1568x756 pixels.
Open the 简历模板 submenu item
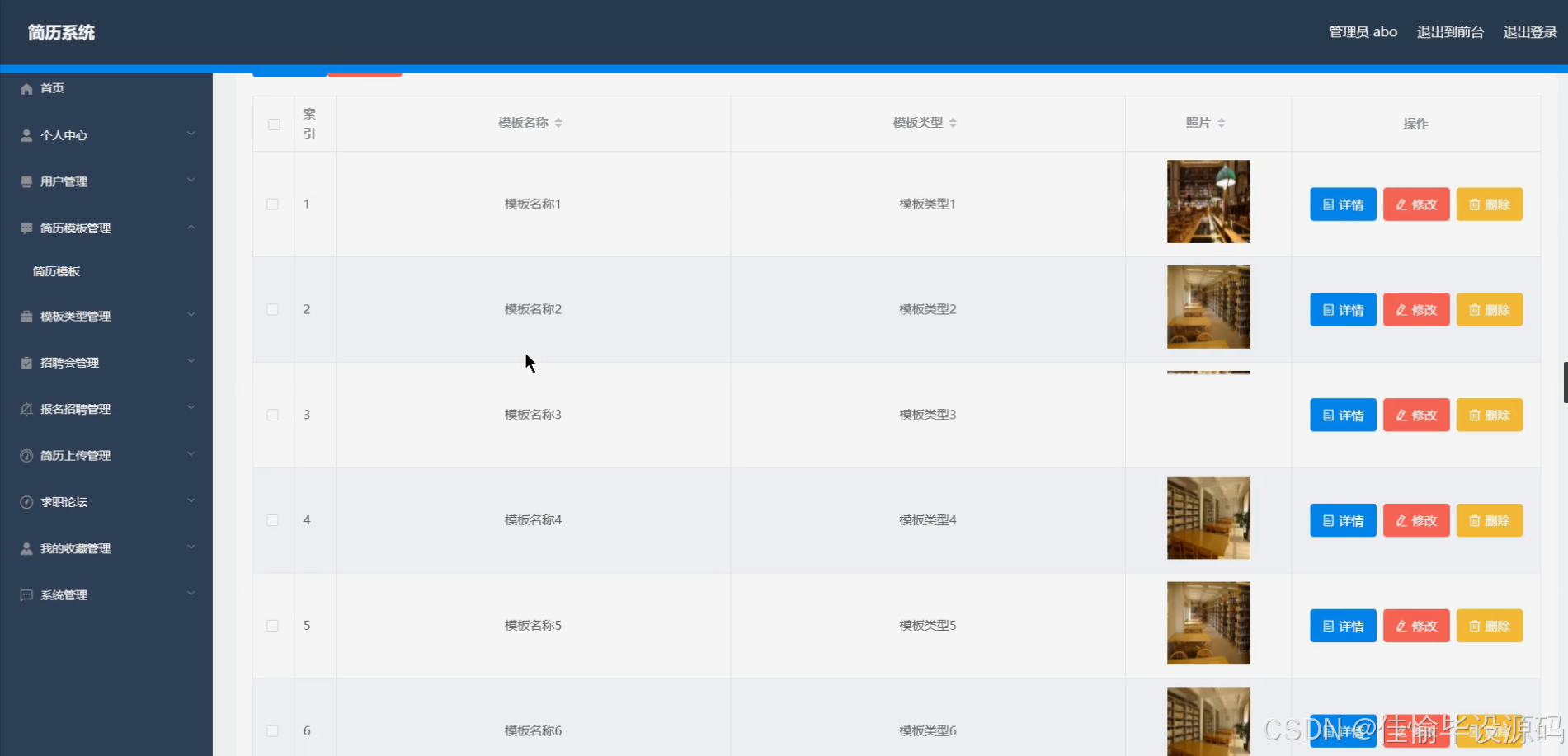coord(106,271)
